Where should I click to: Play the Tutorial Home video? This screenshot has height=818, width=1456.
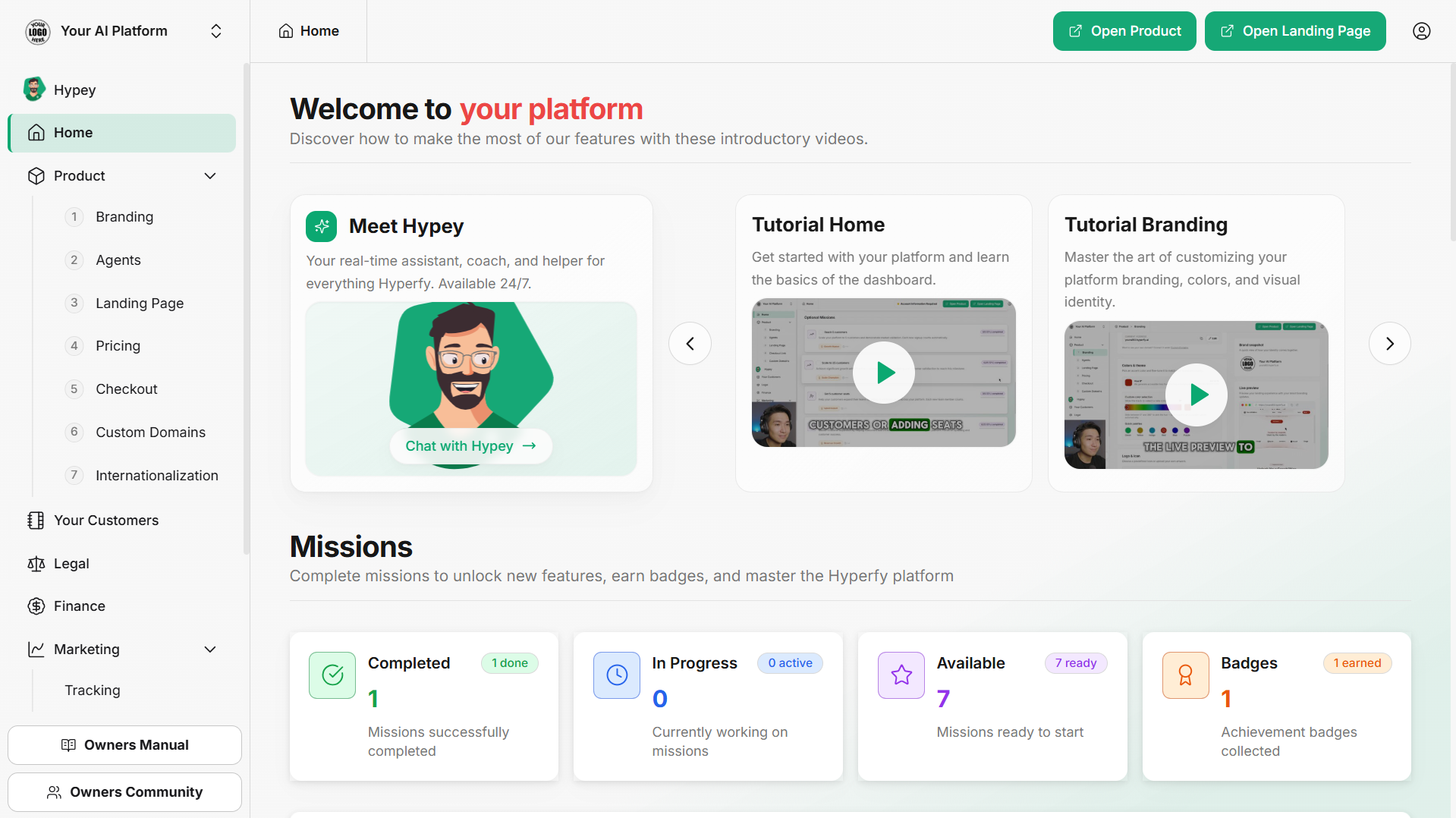(x=884, y=373)
